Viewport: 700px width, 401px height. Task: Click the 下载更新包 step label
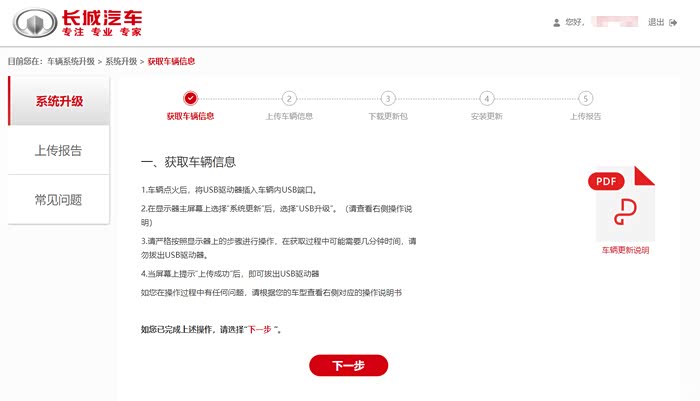pyautogui.click(x=388, y=116)
